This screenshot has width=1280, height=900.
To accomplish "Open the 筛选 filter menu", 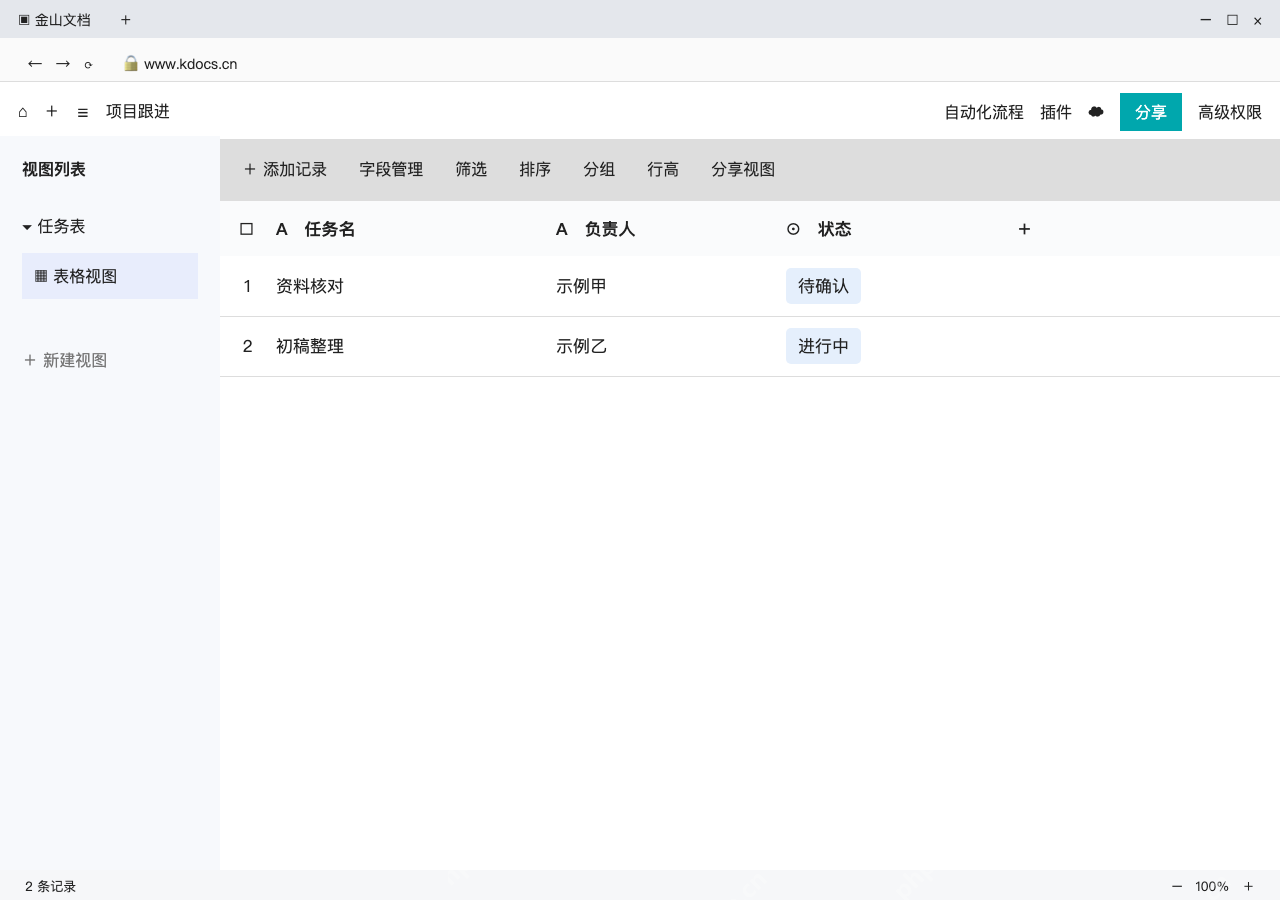I will [x=471, y=169].
